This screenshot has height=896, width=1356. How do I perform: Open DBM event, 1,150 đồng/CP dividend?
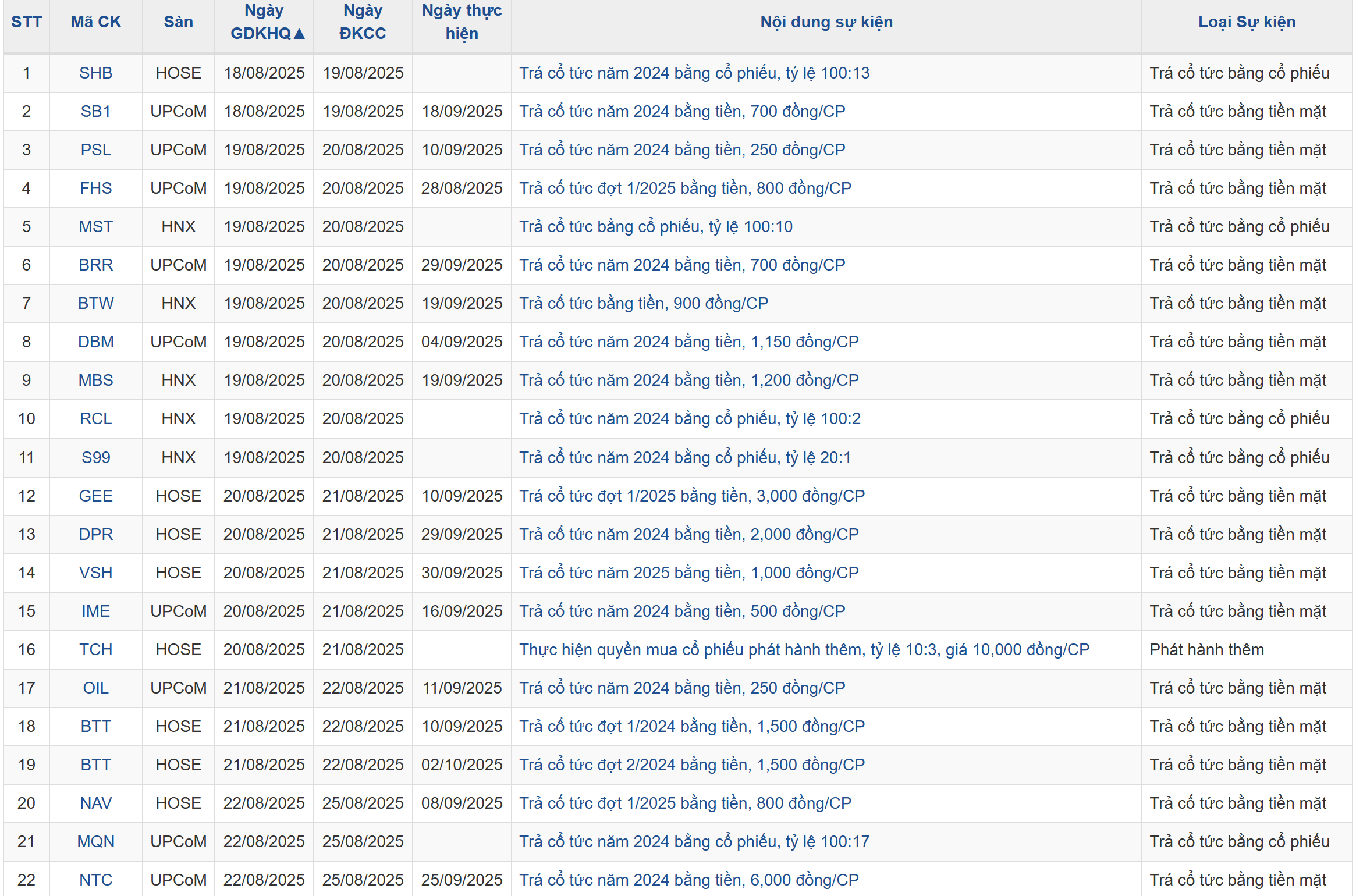(689, 342)
